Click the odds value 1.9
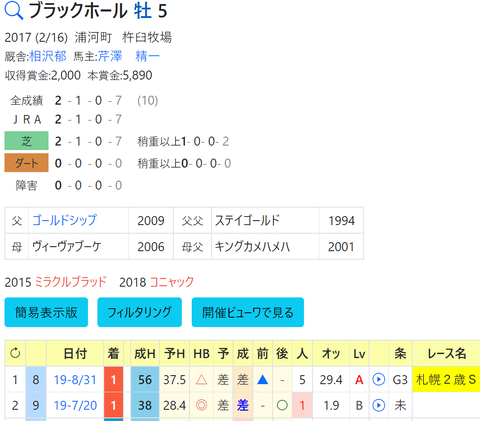The width and height of the screenshot is (480, 421). 331,405
